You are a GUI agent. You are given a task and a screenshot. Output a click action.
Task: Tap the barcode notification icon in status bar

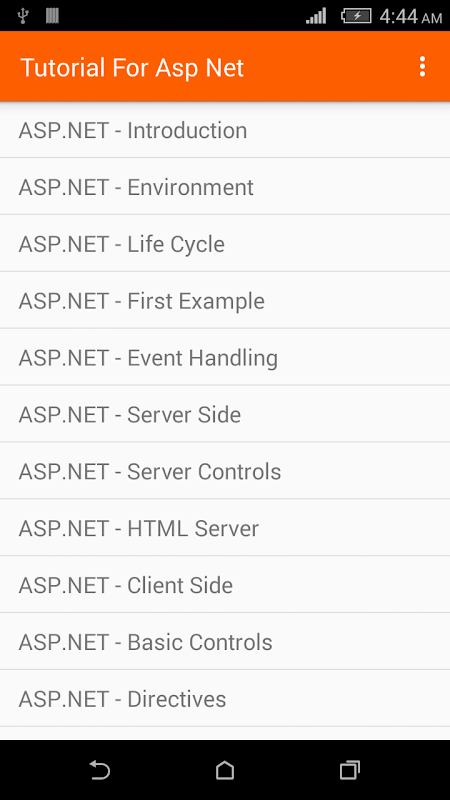pos(52,16)
